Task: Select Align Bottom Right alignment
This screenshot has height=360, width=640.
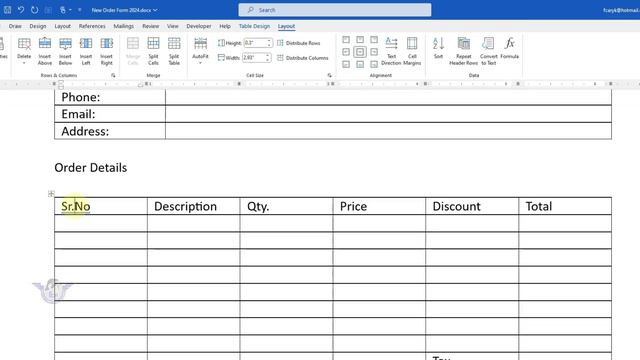Action: coord(374,64)
